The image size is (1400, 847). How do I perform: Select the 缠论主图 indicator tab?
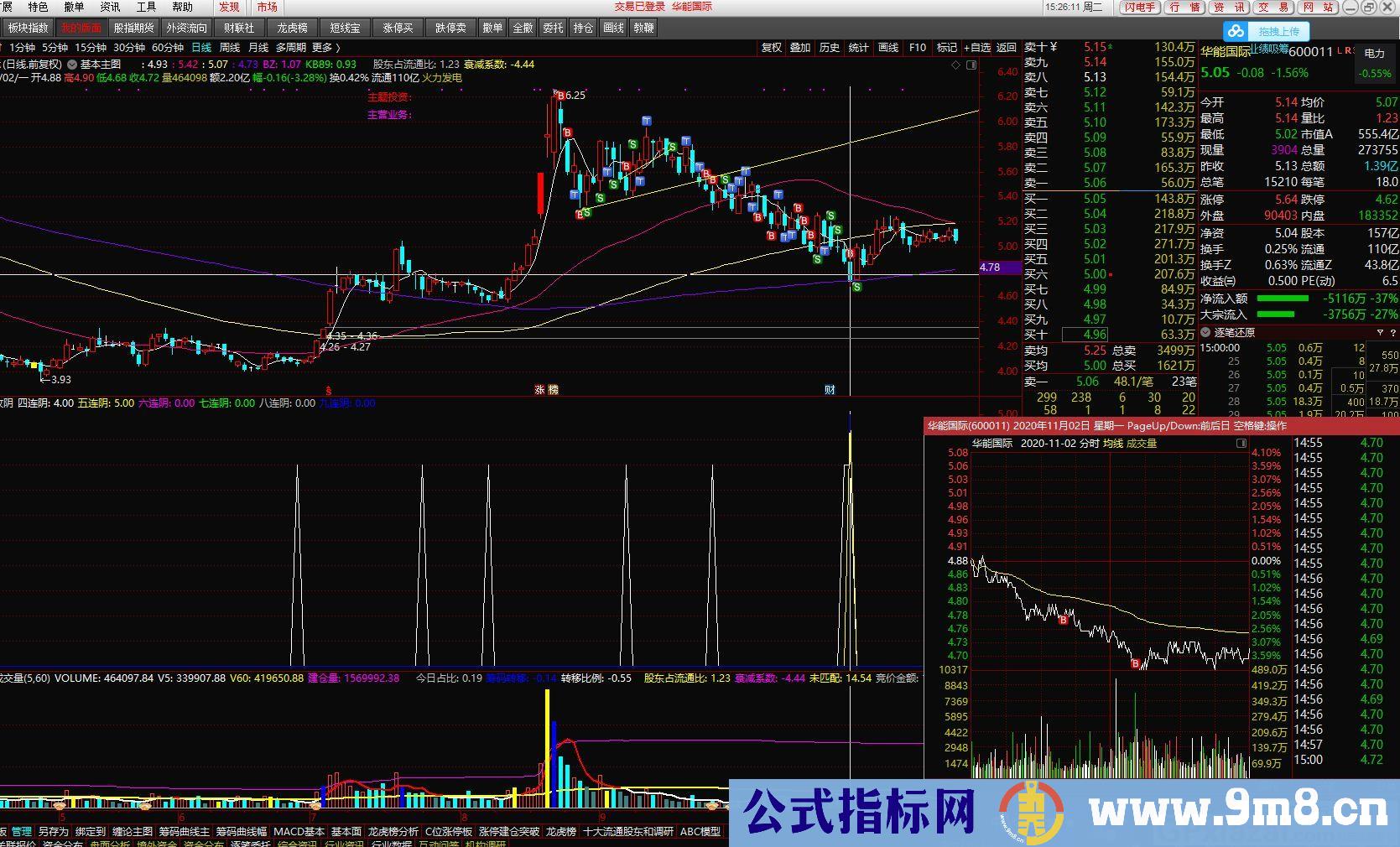[x=132, y=832]
